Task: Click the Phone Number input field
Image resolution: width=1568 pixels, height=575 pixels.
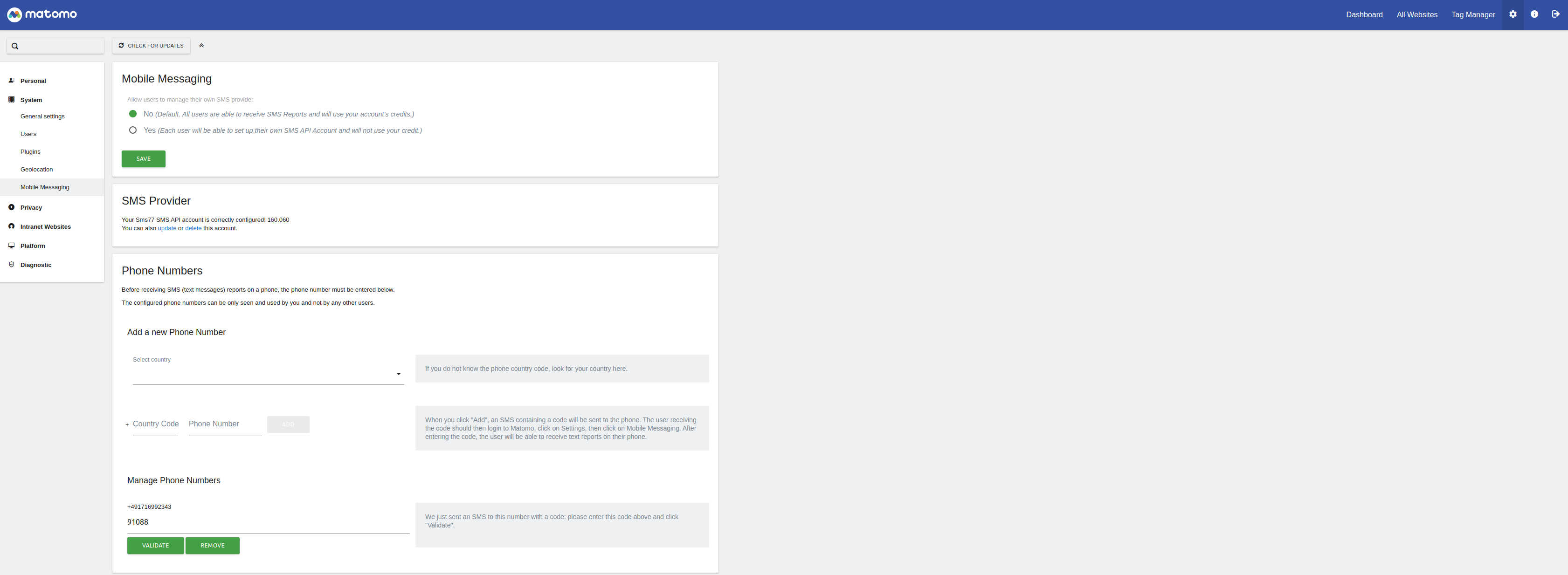Action: (225, 424)
